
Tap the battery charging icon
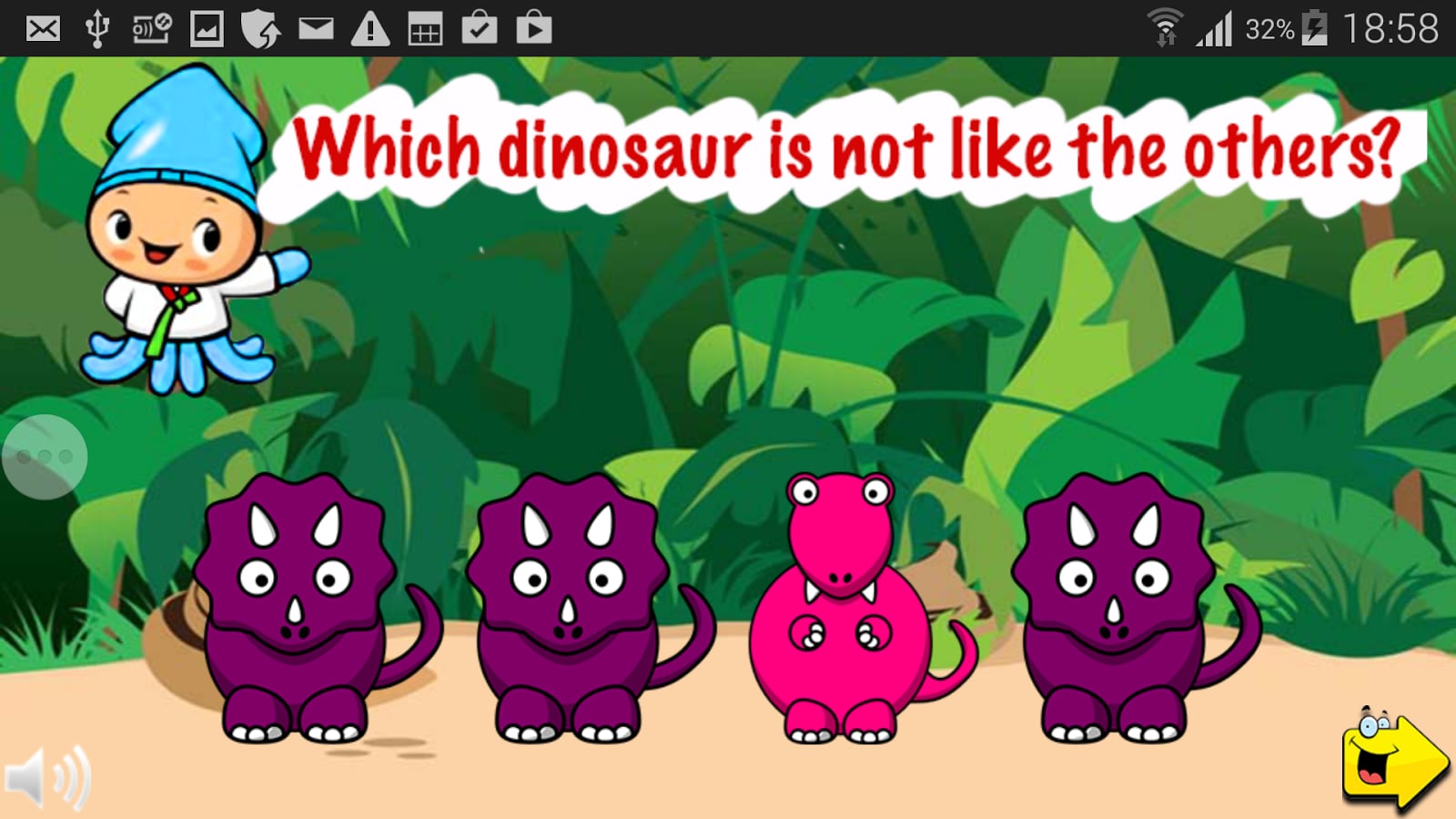click(1314, 28)
